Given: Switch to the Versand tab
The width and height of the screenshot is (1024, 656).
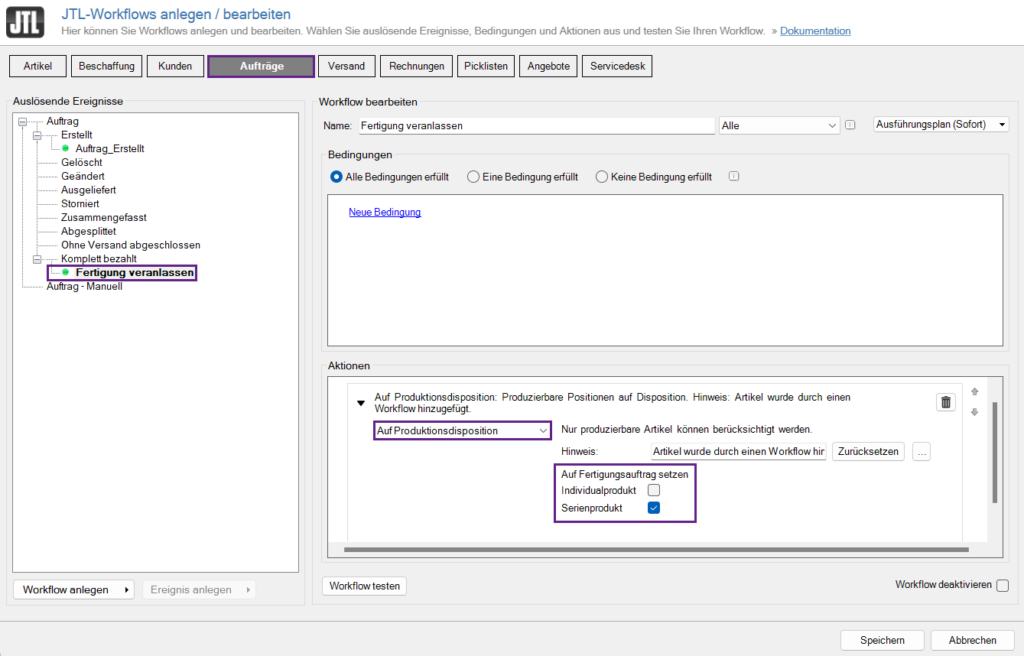Looking at the screenshot, I should [346, 65].
